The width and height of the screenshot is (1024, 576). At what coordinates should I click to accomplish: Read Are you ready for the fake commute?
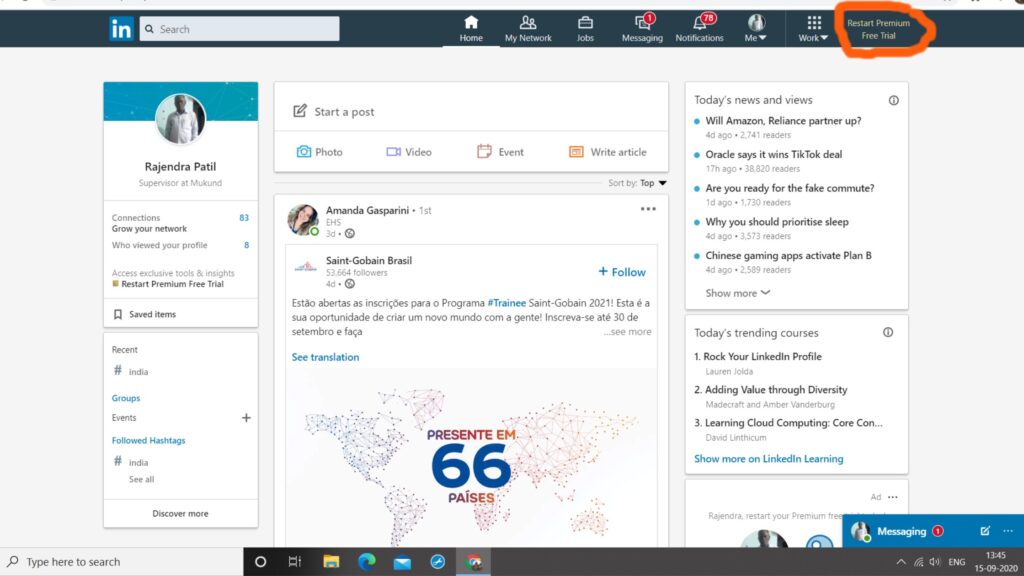(790, 188)
